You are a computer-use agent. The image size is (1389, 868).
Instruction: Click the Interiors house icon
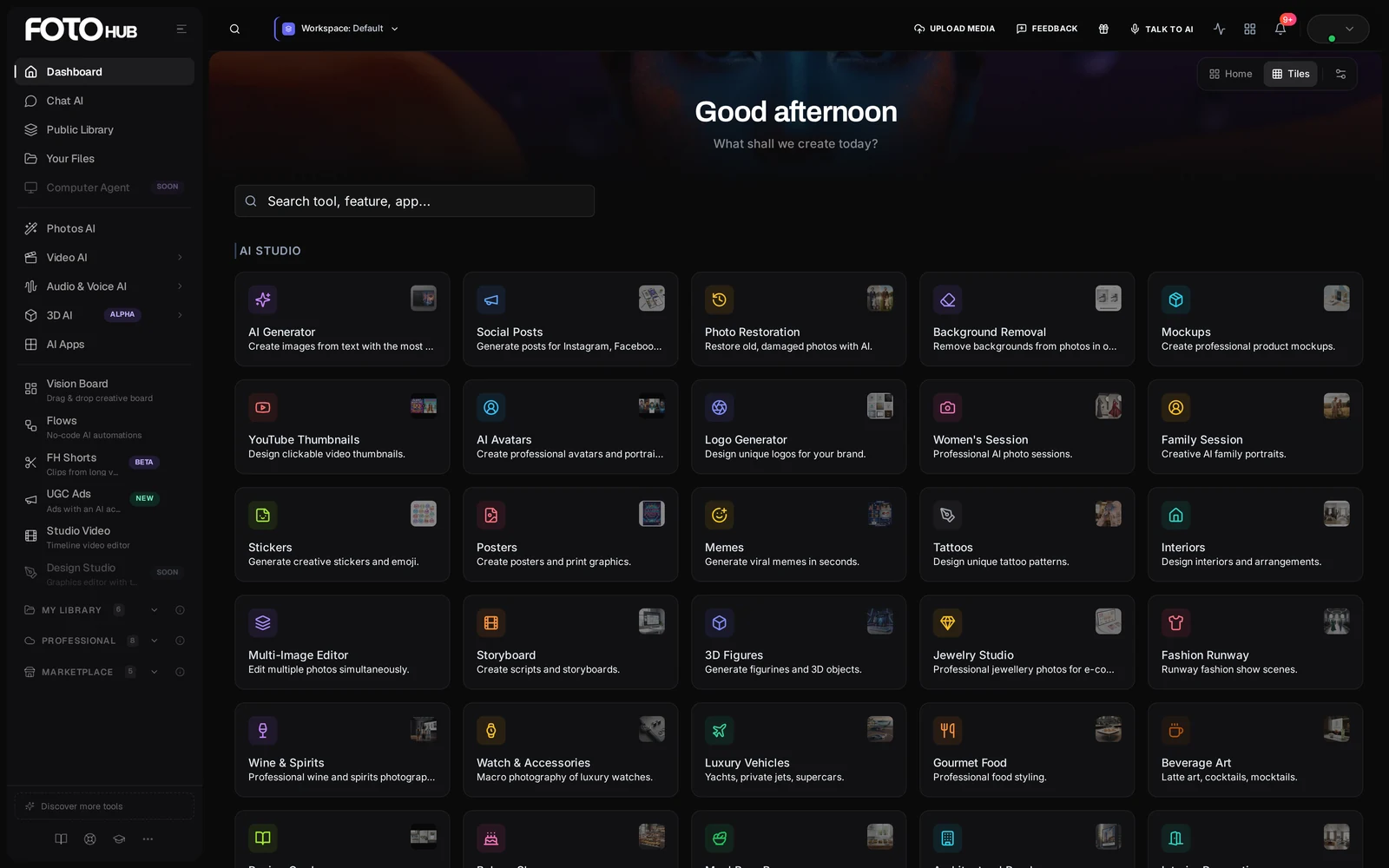[1175, 515]
